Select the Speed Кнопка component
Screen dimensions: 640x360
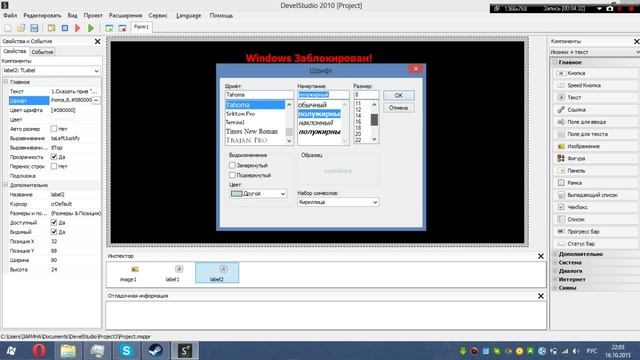pyautogui.click(x=595, y=85)
